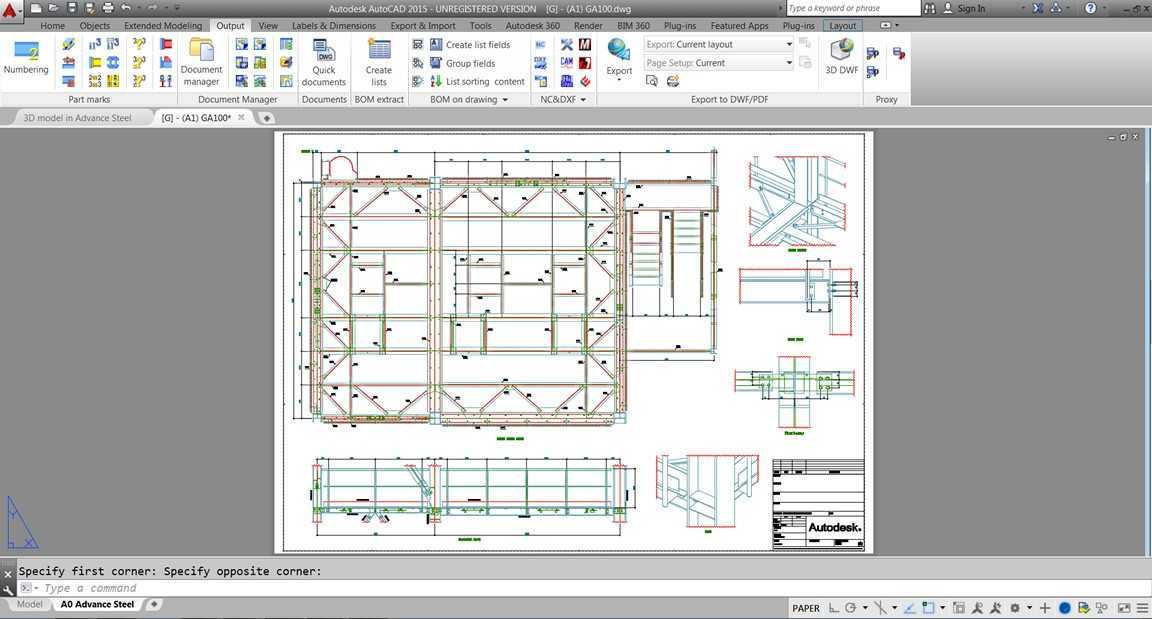The width and height of the screenshot is (1152, 619).
Task: Toggle the blue circle status bar icon
Action: pos(1064,608)
